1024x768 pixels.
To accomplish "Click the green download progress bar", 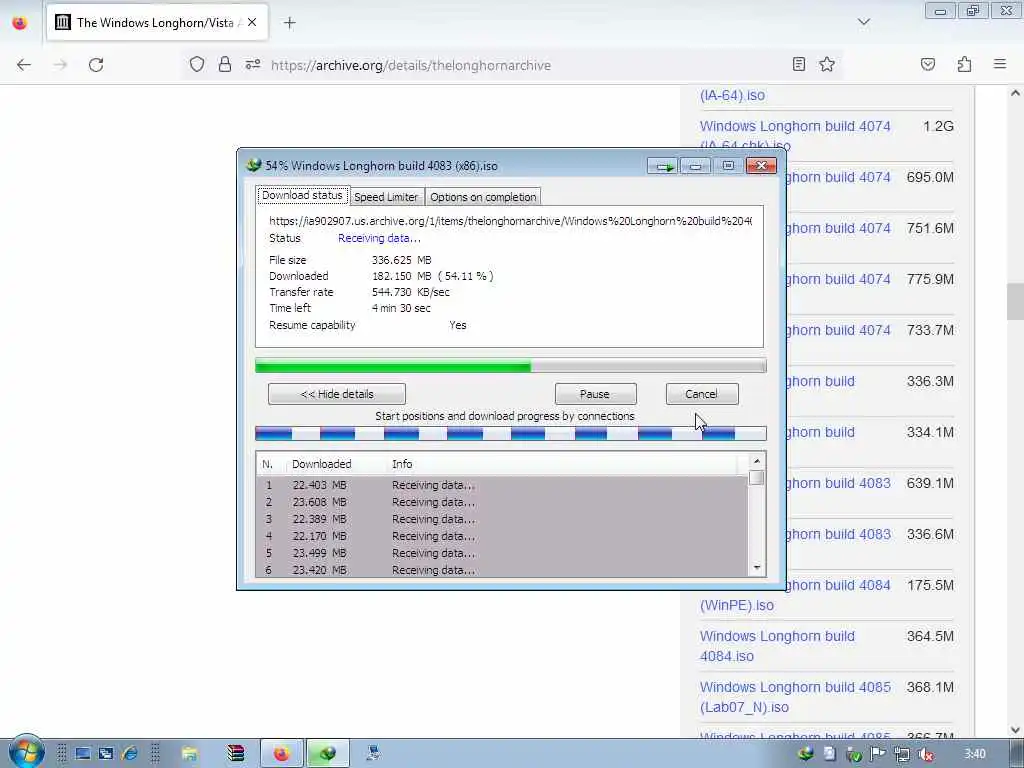I will coord(511,366).
